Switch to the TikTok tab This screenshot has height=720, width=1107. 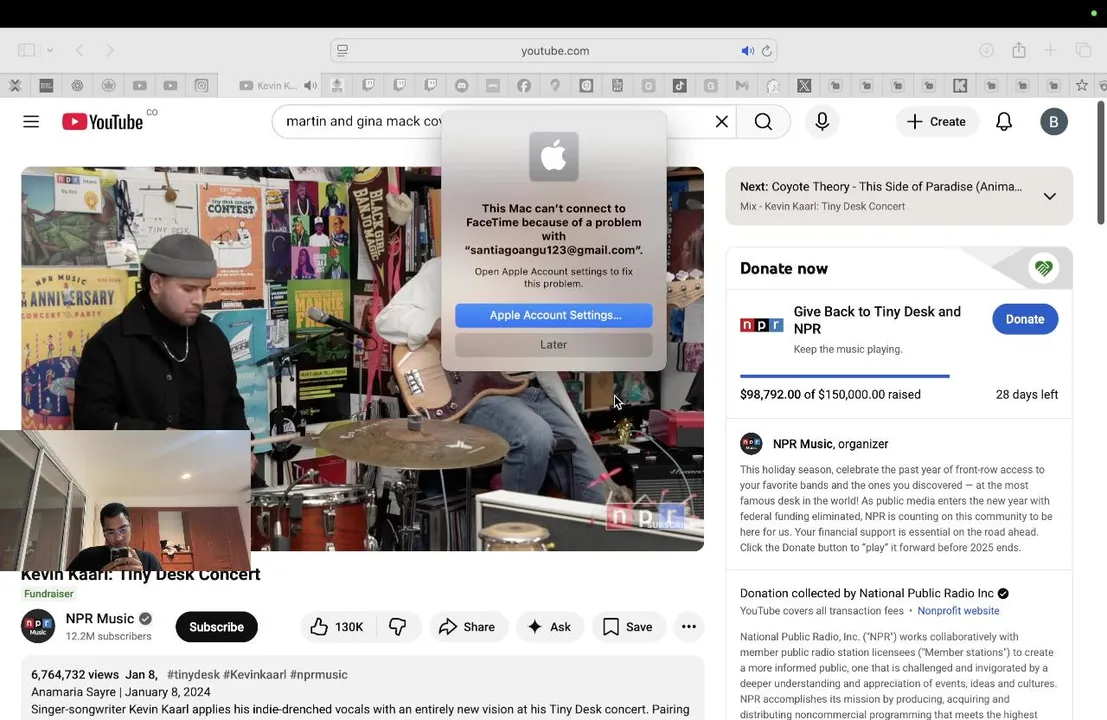(679, 85)
